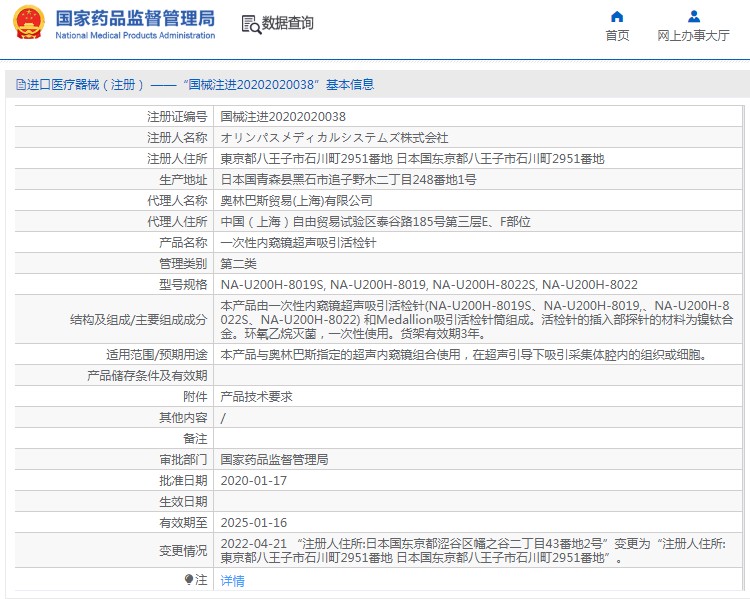Select production address 日本国青森县黑石市 value
This screenshot has width=750, height=599.
348,180
